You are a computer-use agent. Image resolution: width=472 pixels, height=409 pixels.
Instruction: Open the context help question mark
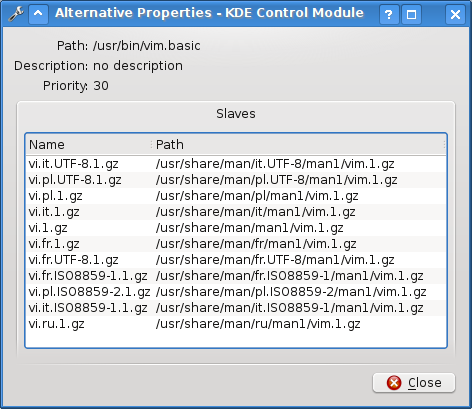pos(388,15)
